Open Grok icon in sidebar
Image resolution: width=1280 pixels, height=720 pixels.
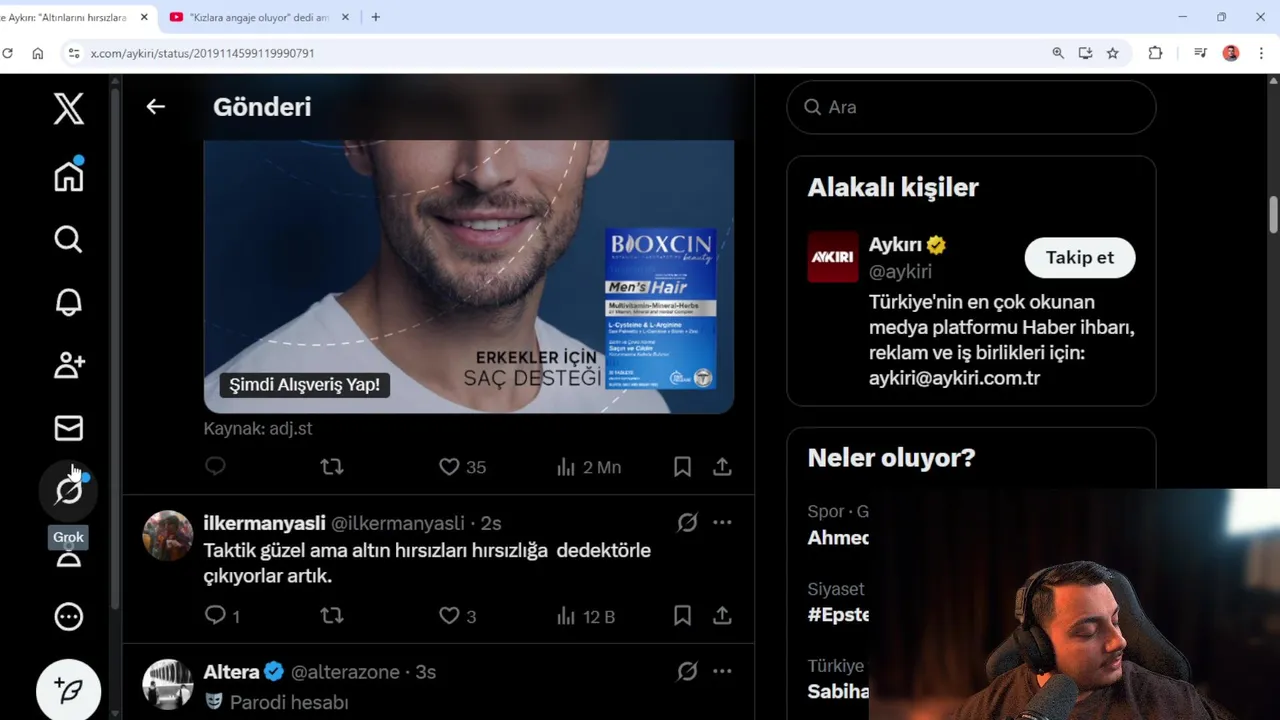click(x=69, y=490)
